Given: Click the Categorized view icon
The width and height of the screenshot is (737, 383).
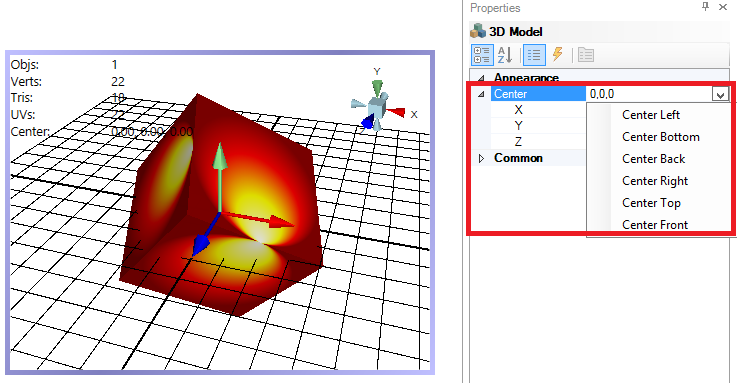Looking at the screenshot, I should point(482,55).
